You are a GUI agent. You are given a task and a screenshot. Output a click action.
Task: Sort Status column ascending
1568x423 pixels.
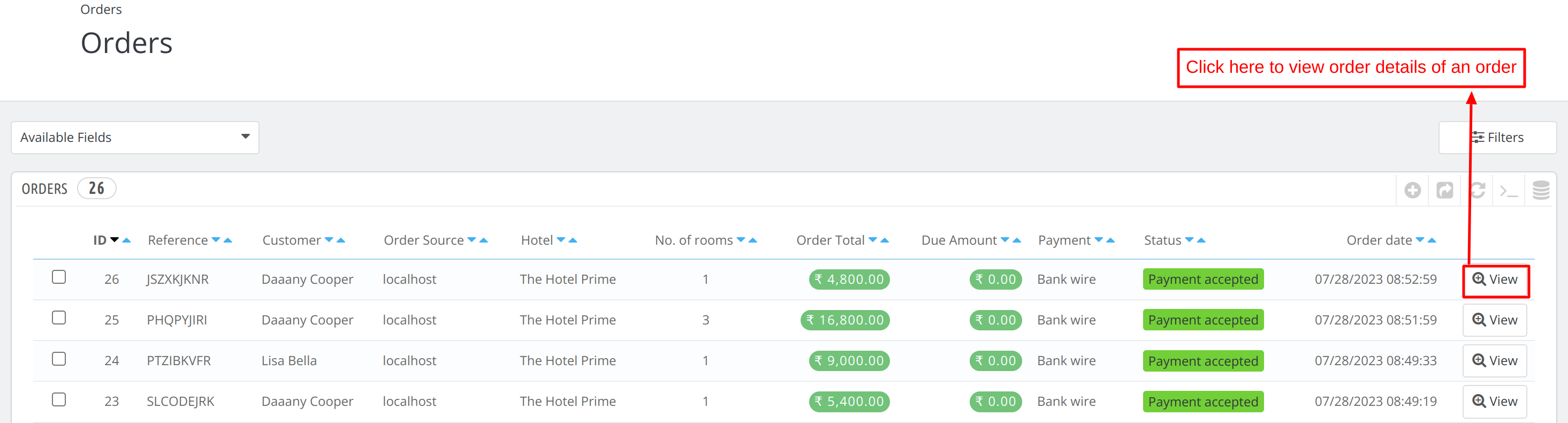(x=1201, y=240)
